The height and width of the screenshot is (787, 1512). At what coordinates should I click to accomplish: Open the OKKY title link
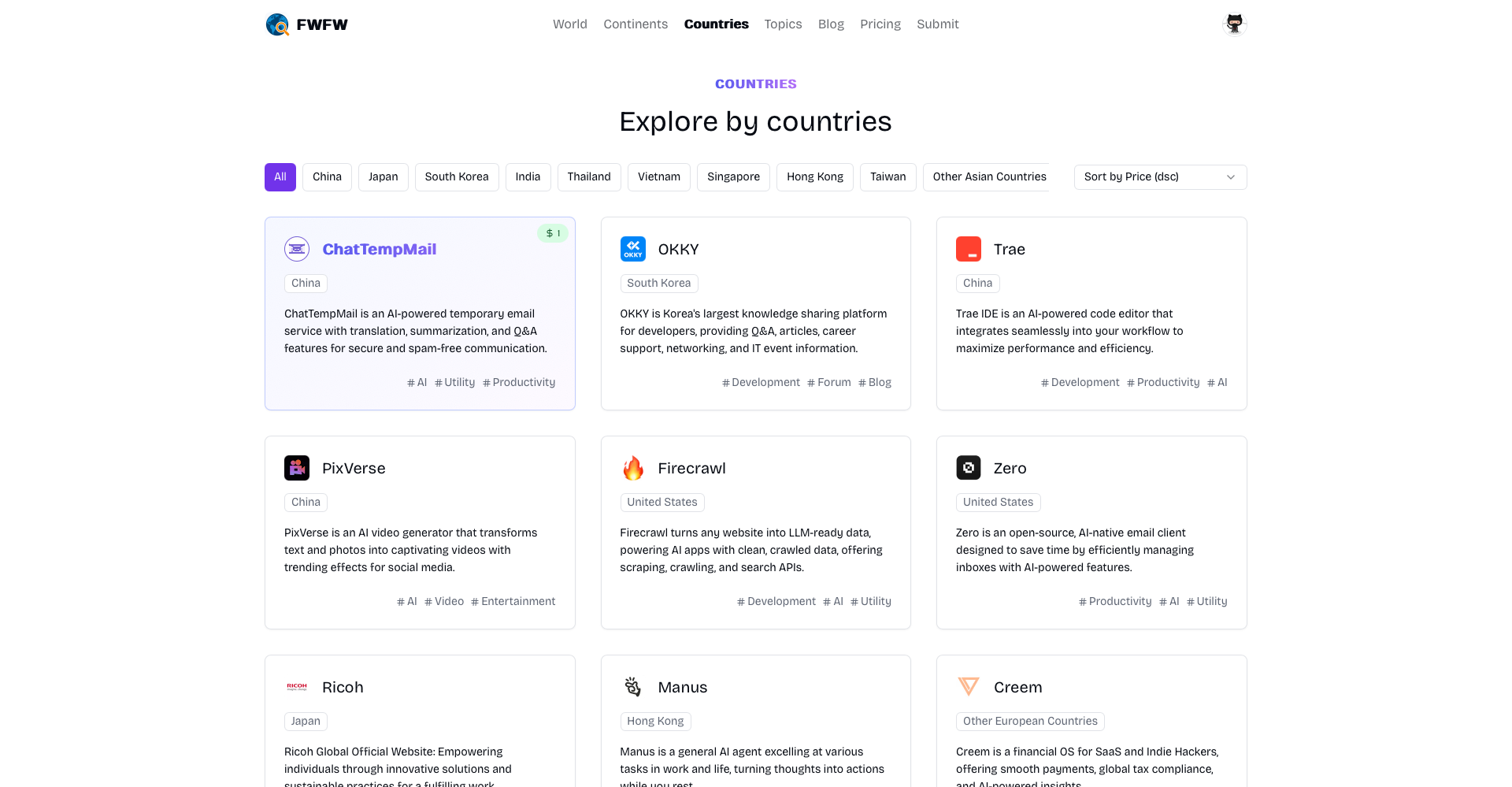(679, 250)
